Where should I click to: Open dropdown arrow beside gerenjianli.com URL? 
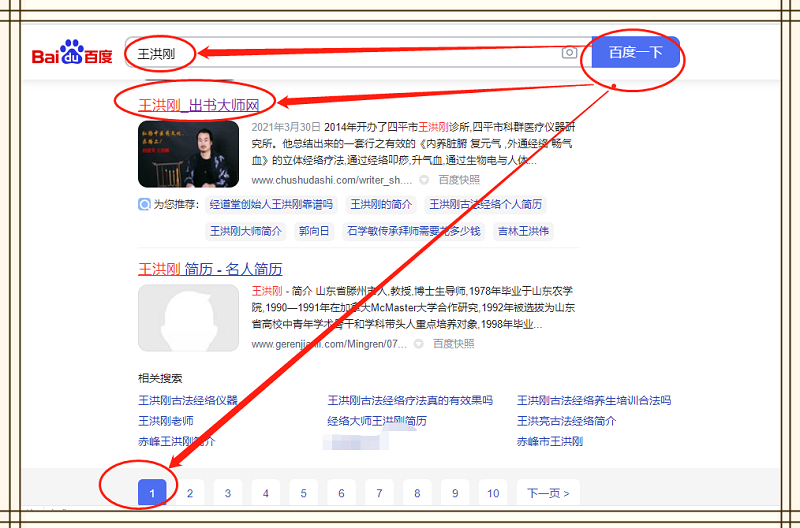point(423,344)
